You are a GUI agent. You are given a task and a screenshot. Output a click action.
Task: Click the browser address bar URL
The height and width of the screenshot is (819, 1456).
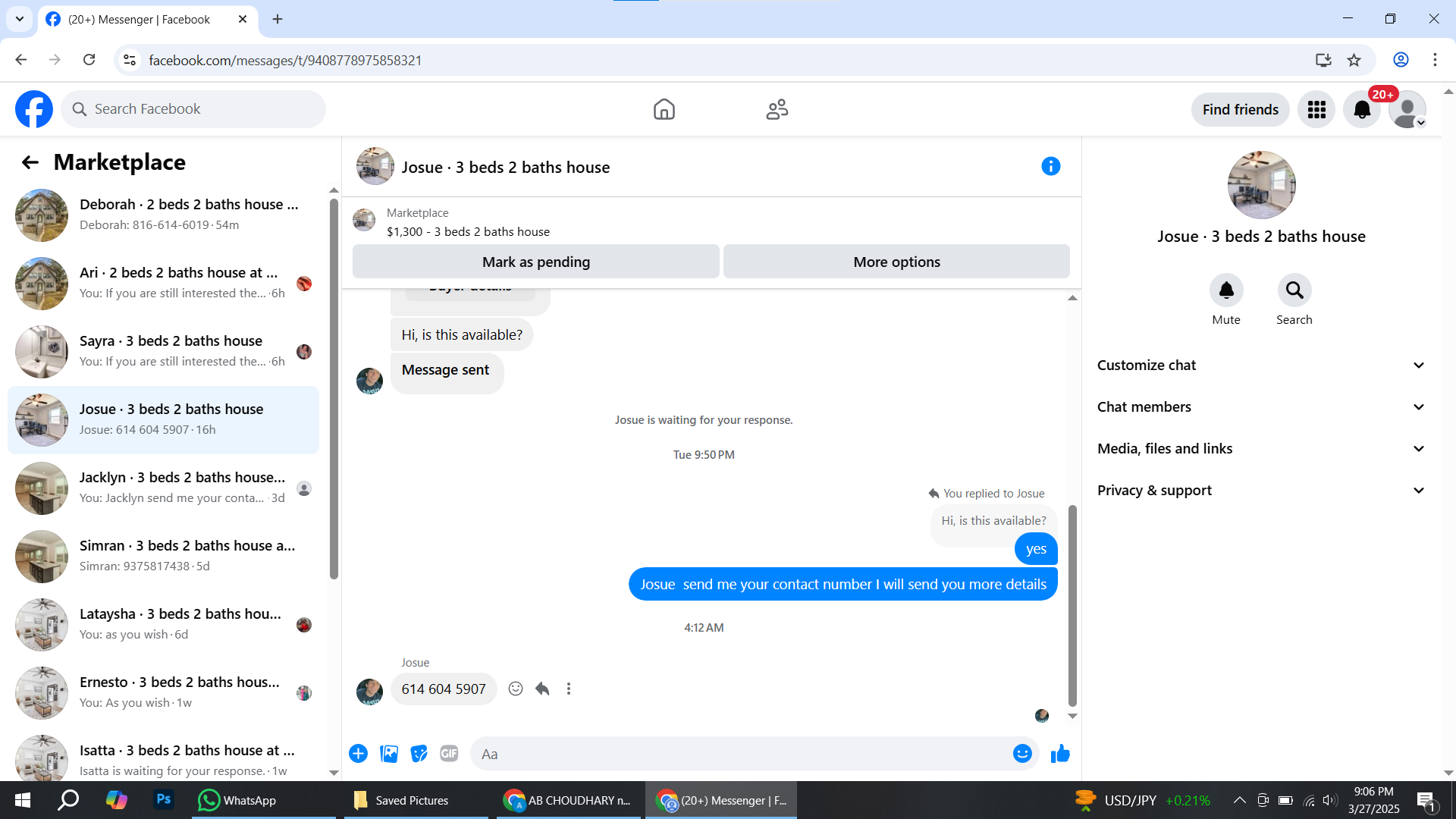pyautogui.click(x=285, y=60)
